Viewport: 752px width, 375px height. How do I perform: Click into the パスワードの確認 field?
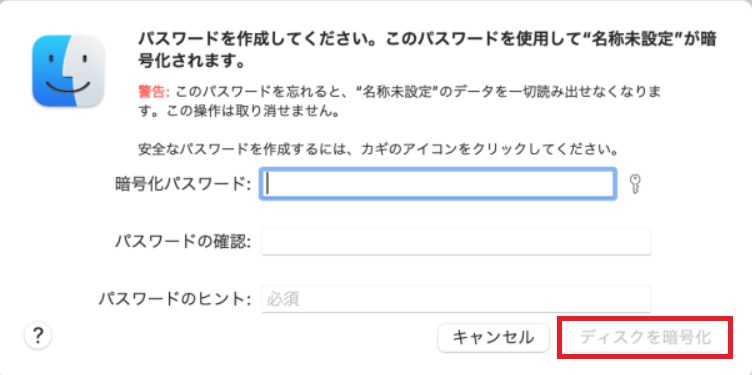point(456,242)
